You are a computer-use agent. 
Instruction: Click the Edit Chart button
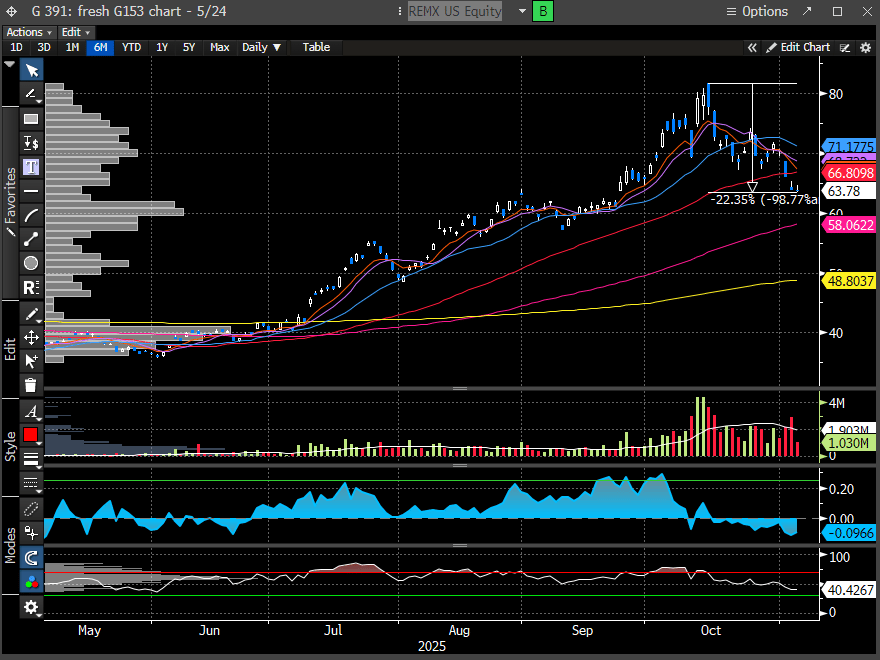pyautogui.click(x=798, y=47)
